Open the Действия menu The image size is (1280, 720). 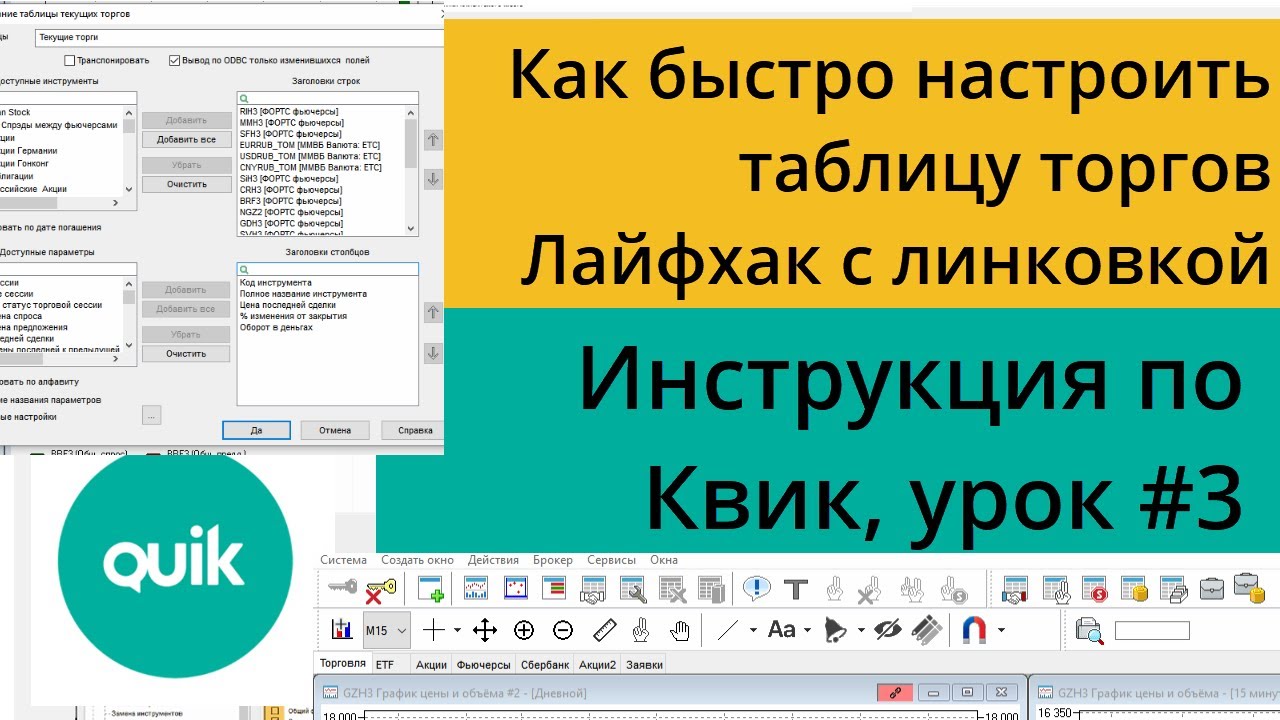(x=493, y=560)
